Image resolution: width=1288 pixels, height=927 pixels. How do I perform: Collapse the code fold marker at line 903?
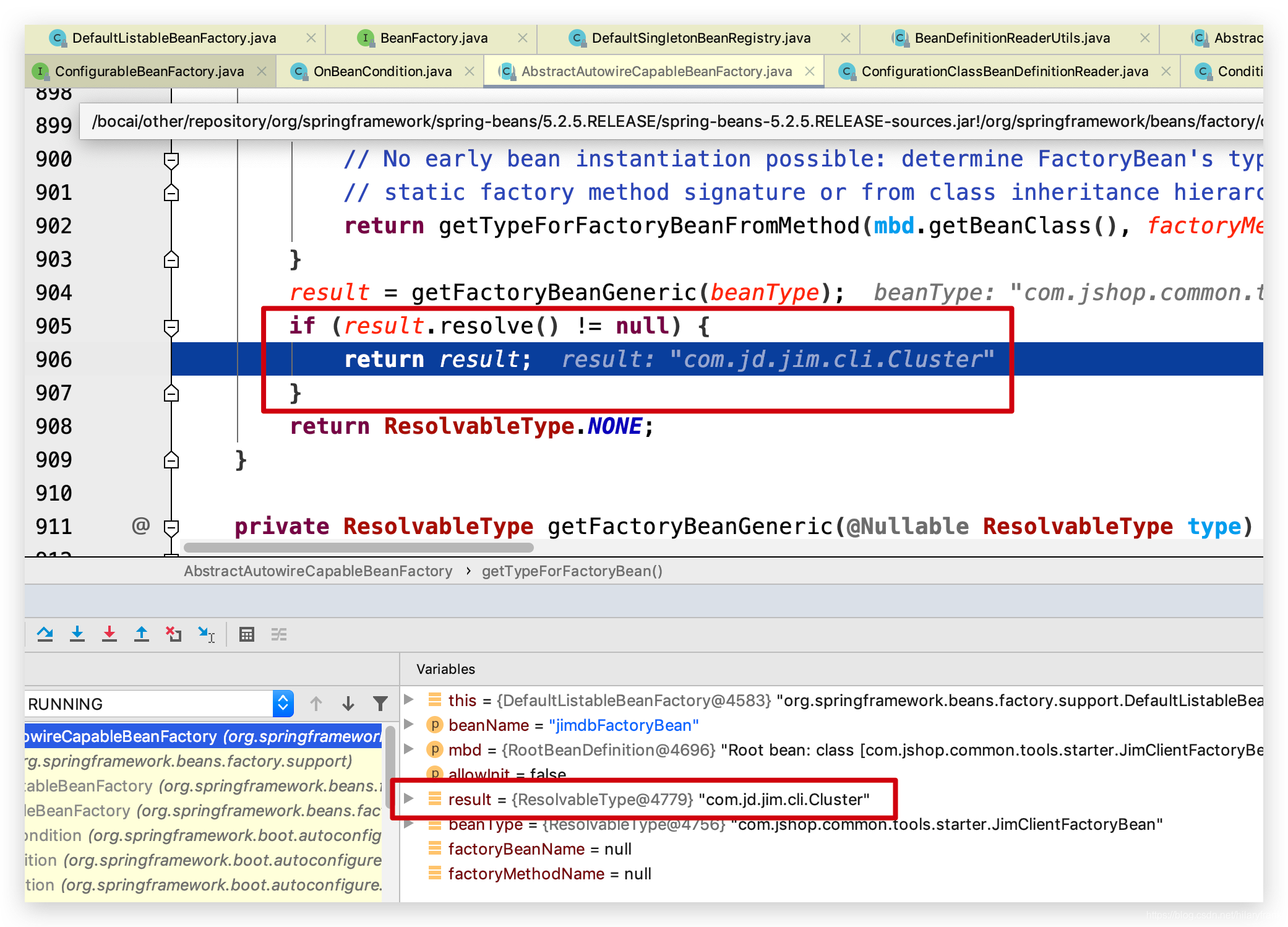(x=171, y=260)
